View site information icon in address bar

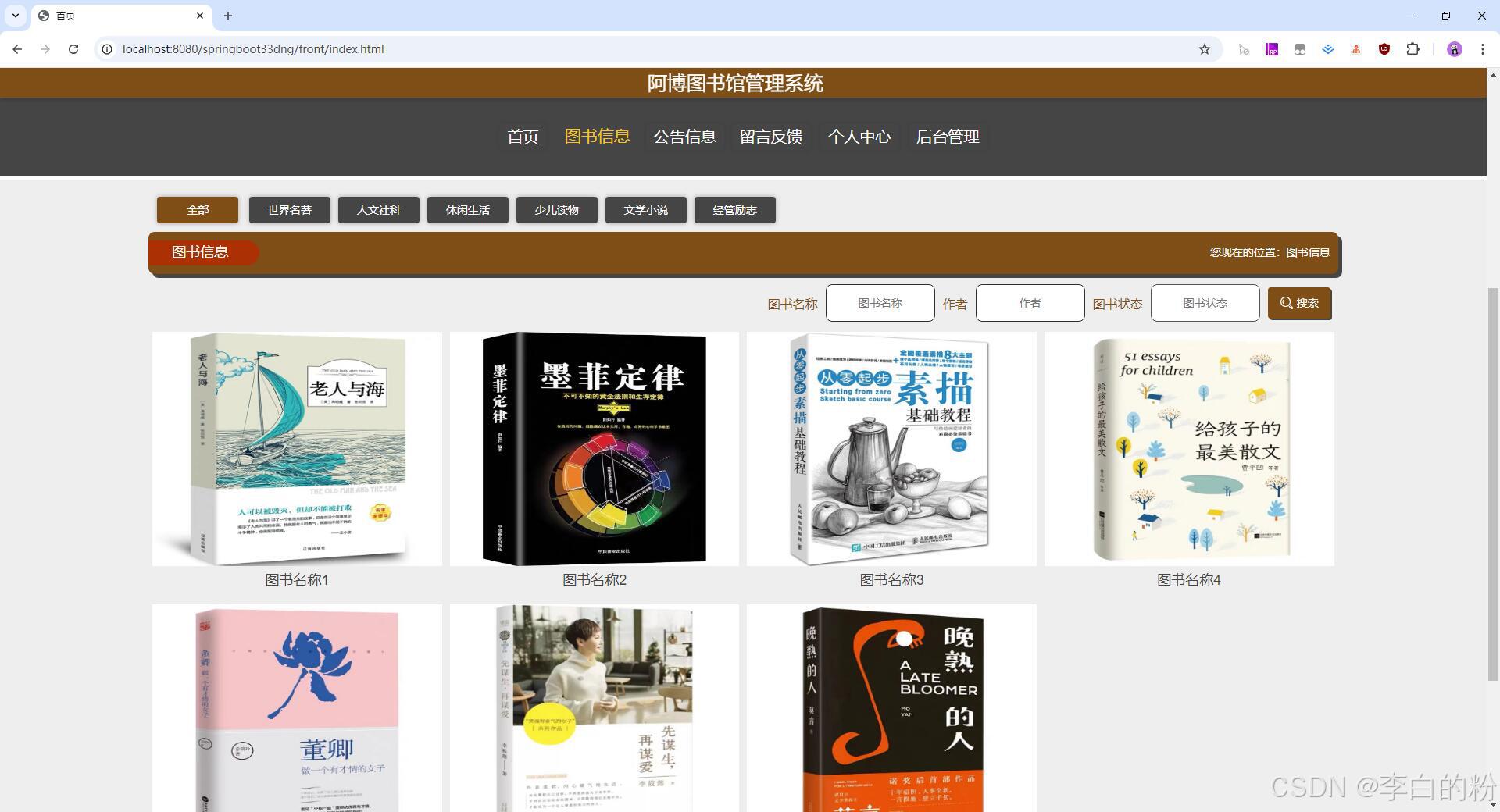(x=108, y=49)
